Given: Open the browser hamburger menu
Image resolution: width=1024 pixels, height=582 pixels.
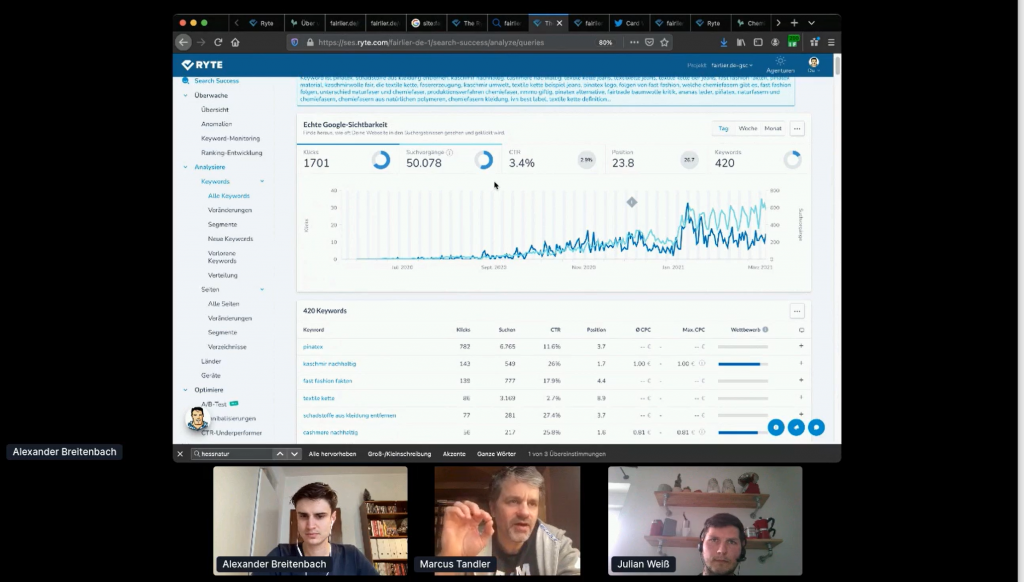Looking at the screenshot, I should (x=831, y=42).
